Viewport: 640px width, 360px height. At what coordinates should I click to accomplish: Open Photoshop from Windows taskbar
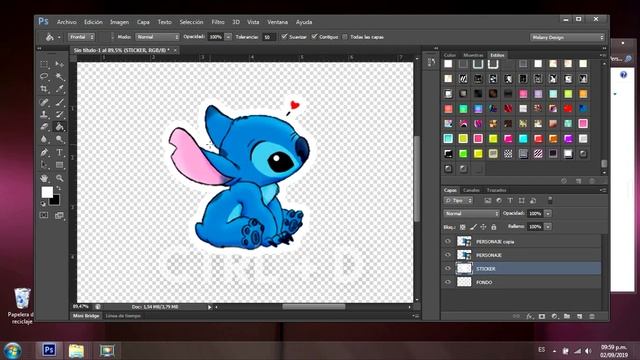tap(49, 350)
